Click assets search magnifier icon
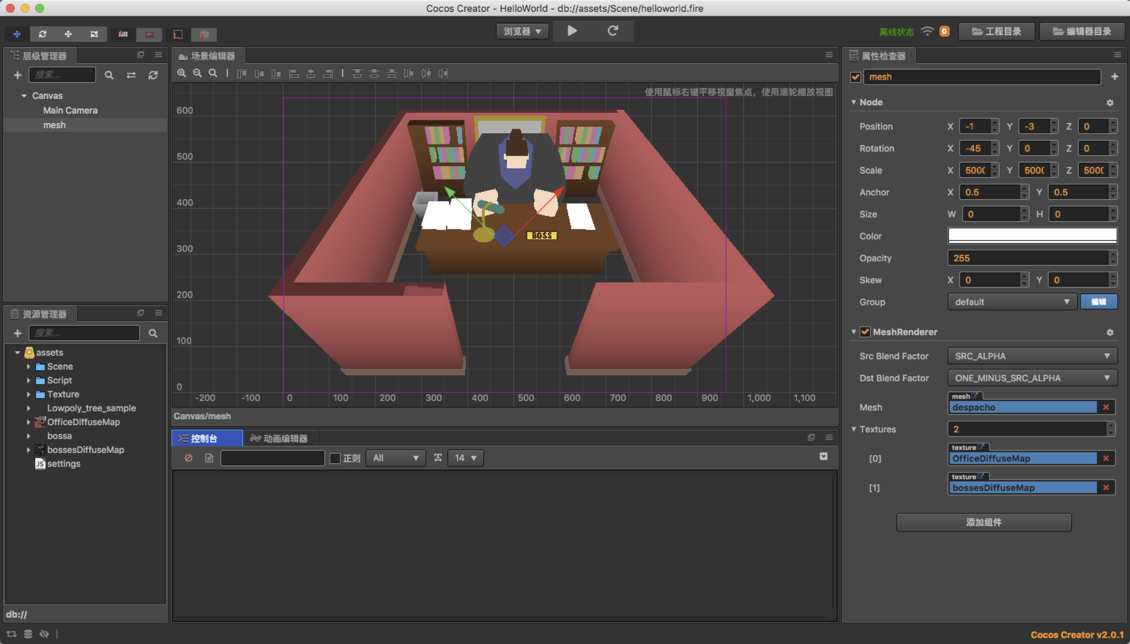Viewport: 1130px width, 644px height. (x=153, y=333)
